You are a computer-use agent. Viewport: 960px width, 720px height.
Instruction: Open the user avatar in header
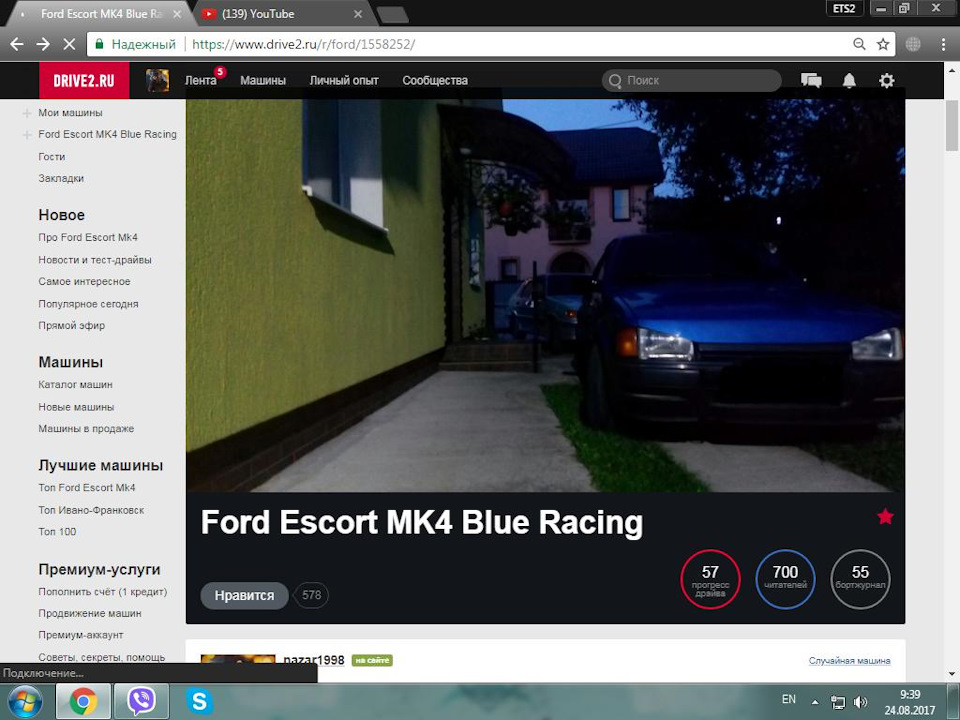(x=157, y=80)
